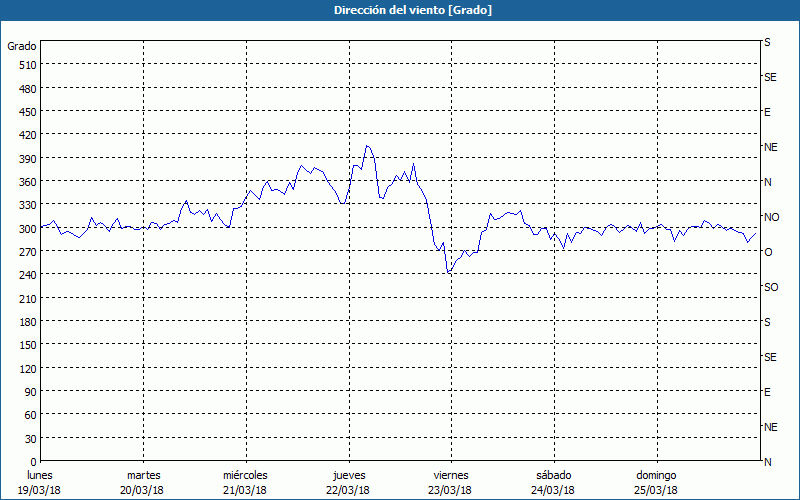The width and height of the screenshot is (800, 500).
Task: Click the 90 degree axis label
Action: pos(28,392)
